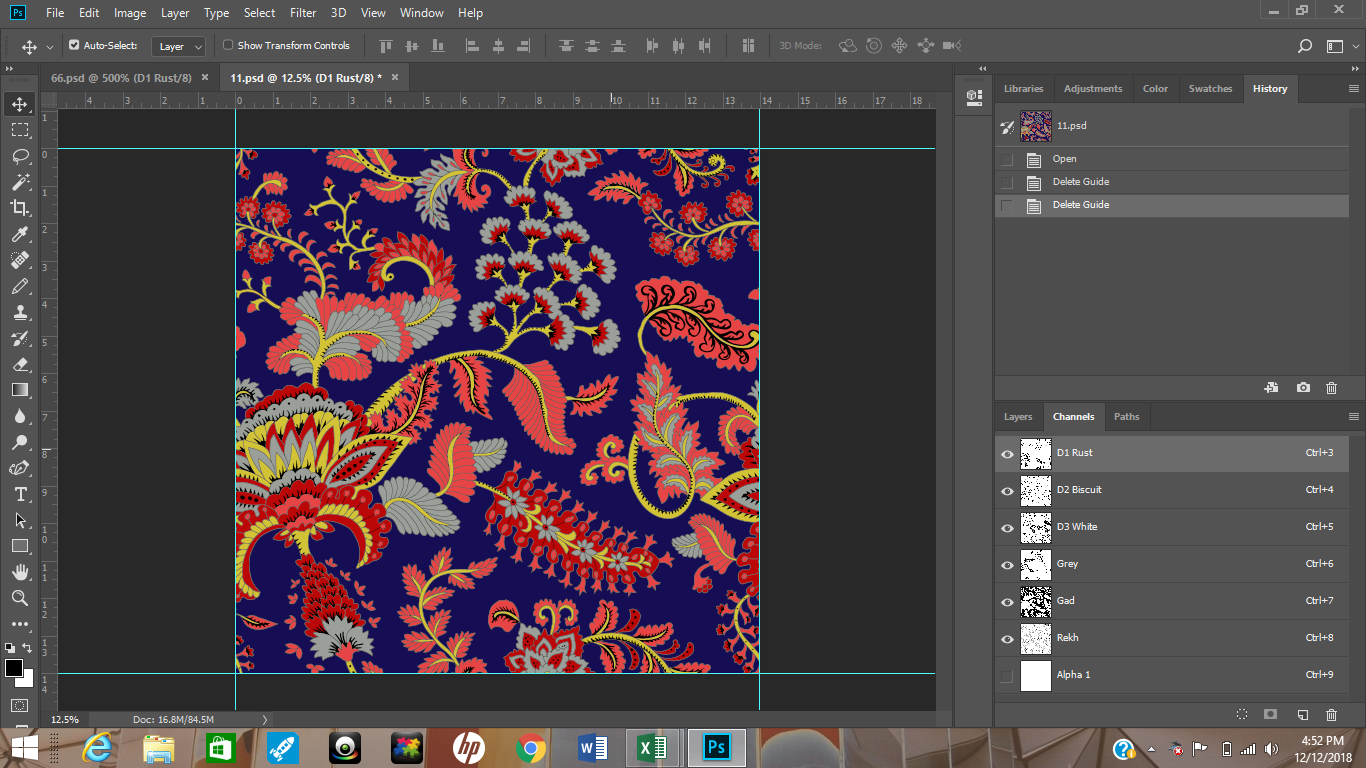Hide the Rekh channel eye
The height and width of the screenshot is (768, 1366).
click(1007, 639)
